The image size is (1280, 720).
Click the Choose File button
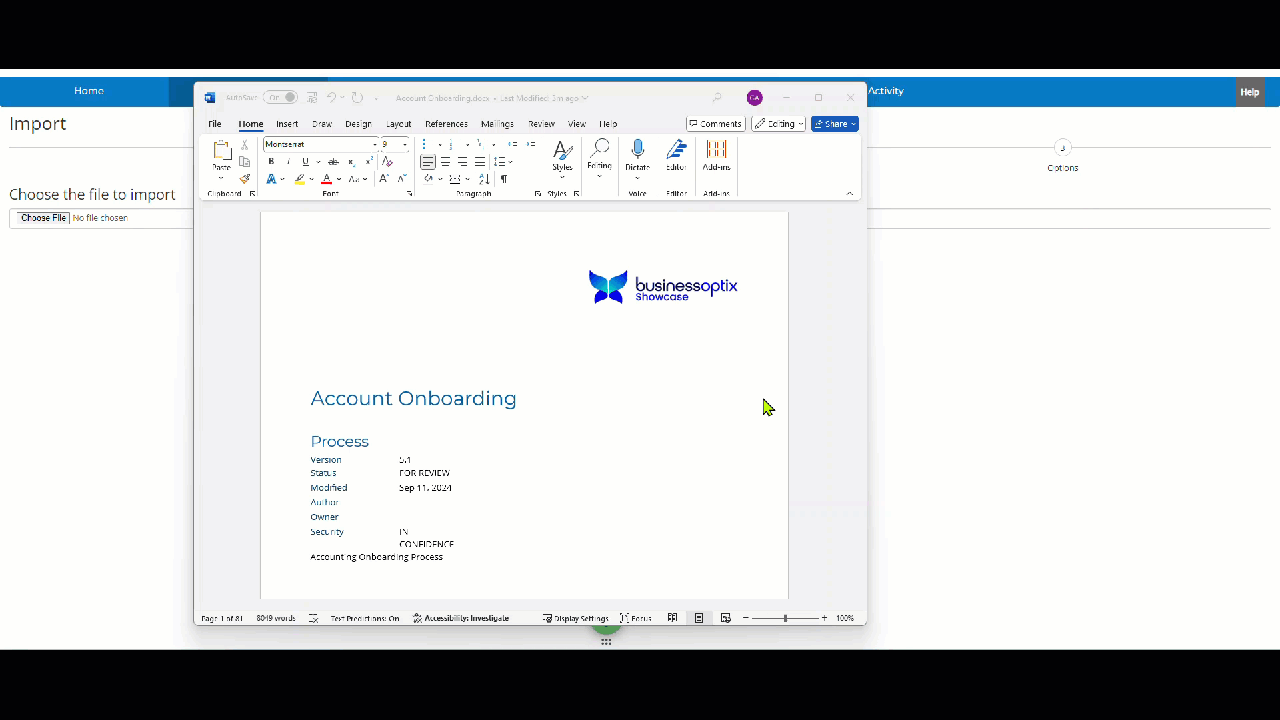click(43, 218)
